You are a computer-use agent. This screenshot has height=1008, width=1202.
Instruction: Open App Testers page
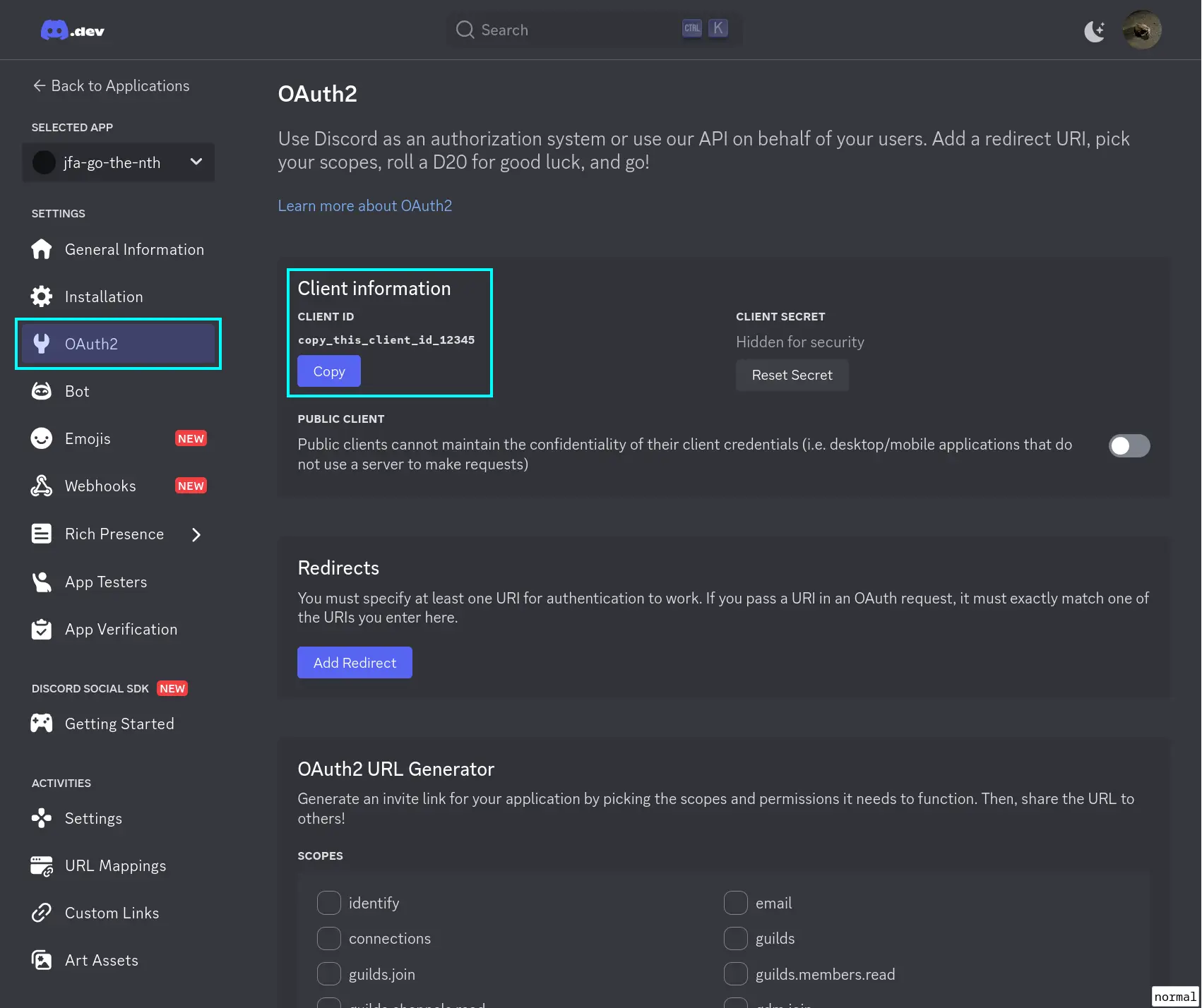[119, 582]
